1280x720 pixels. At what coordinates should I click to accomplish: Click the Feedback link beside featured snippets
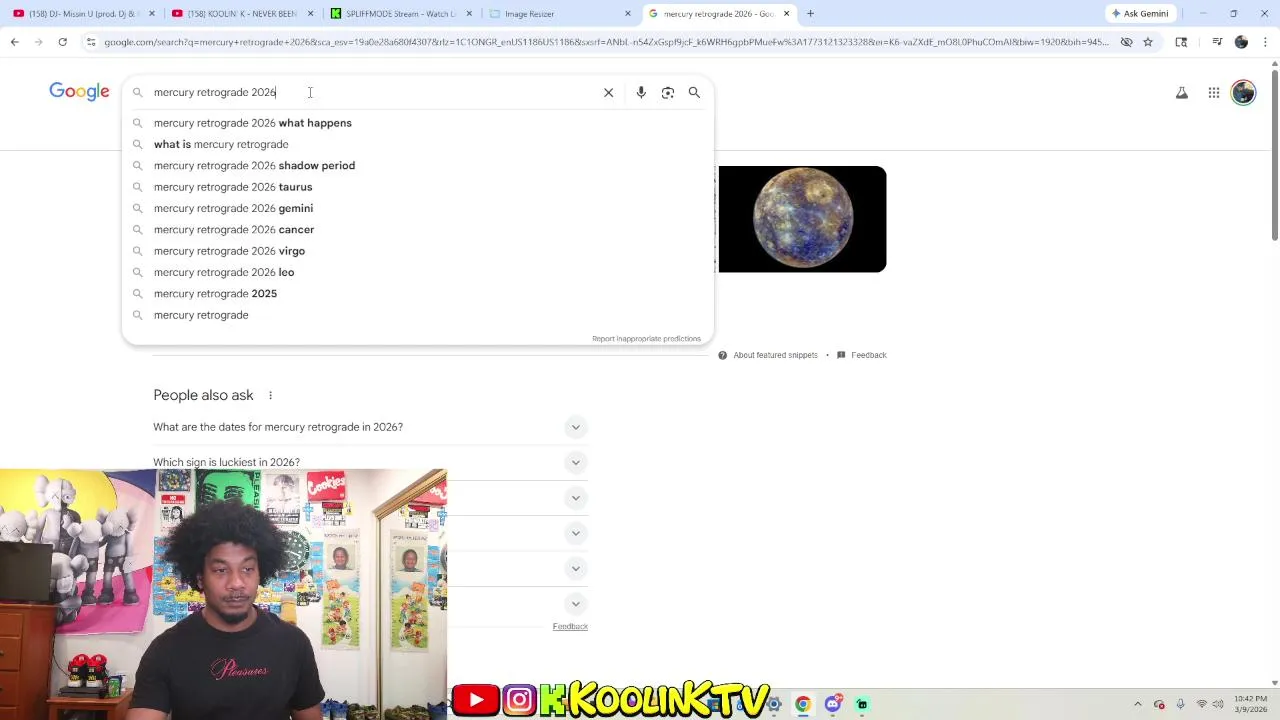(x=862, y=355)
